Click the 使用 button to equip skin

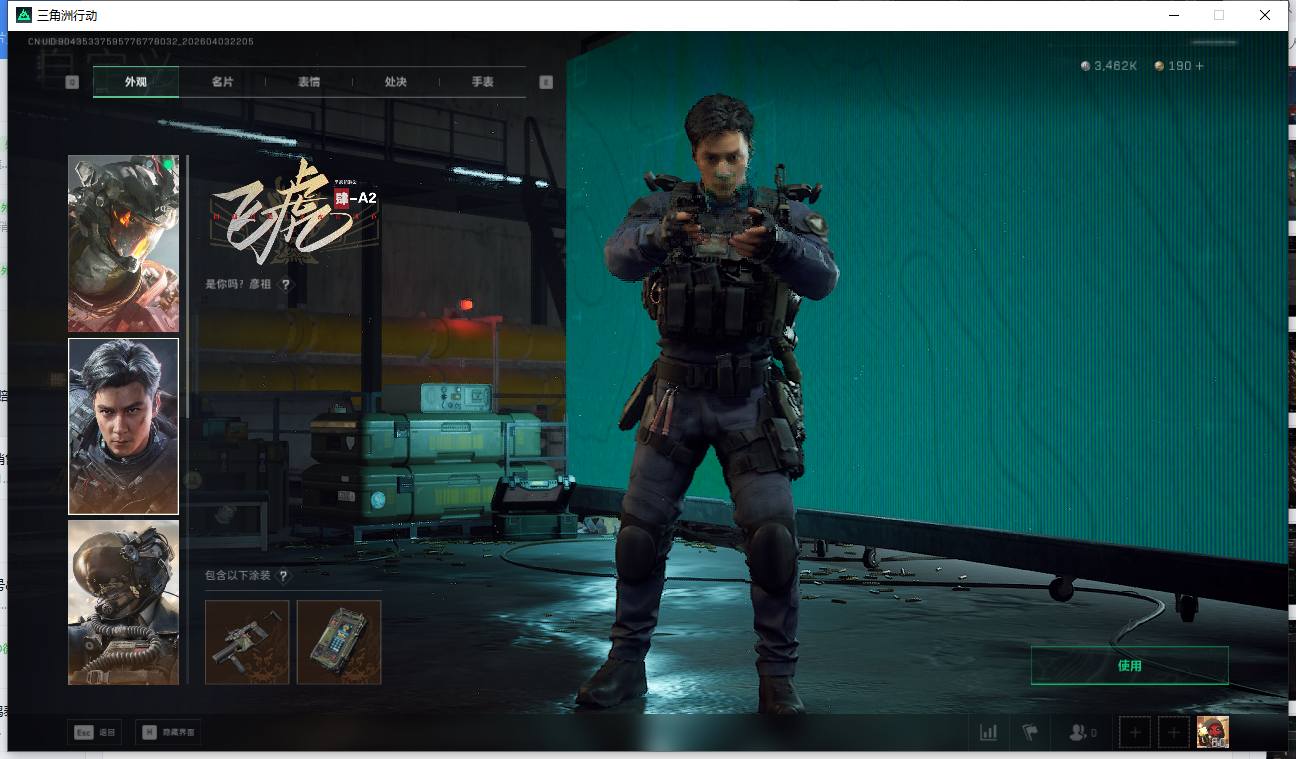coord(1129,666)
